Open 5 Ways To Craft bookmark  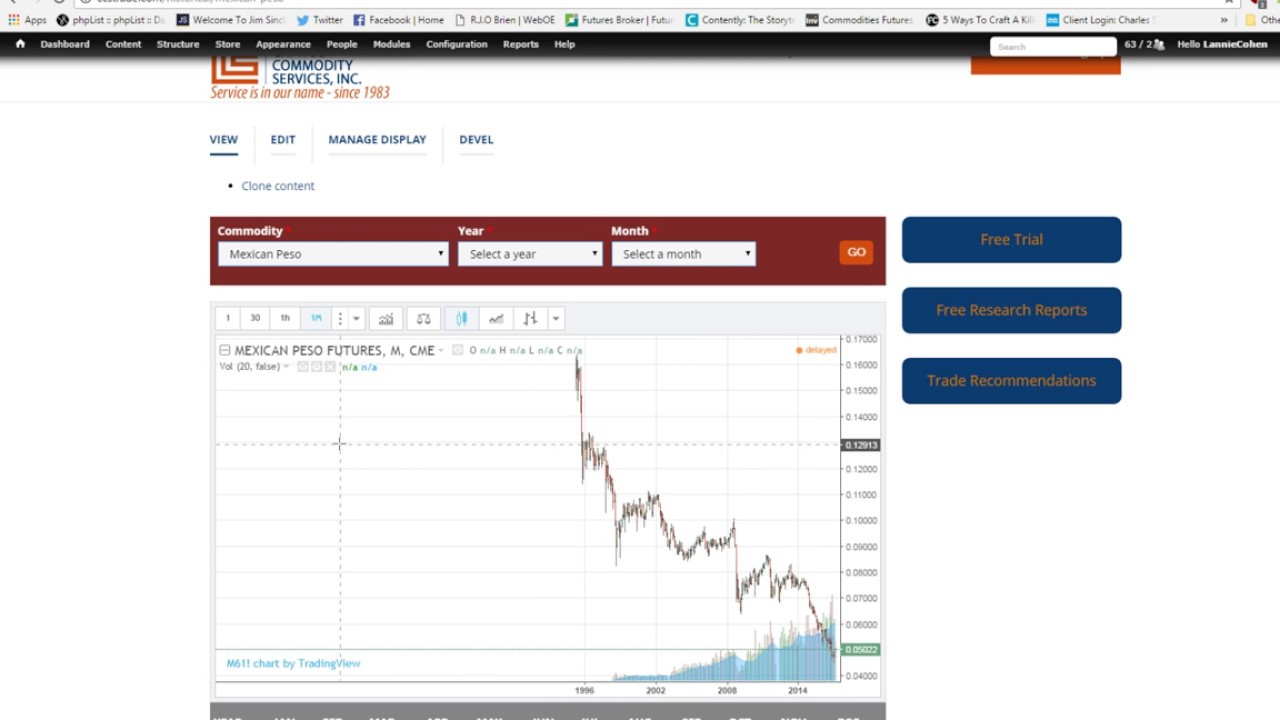click(x=979, y=20)
